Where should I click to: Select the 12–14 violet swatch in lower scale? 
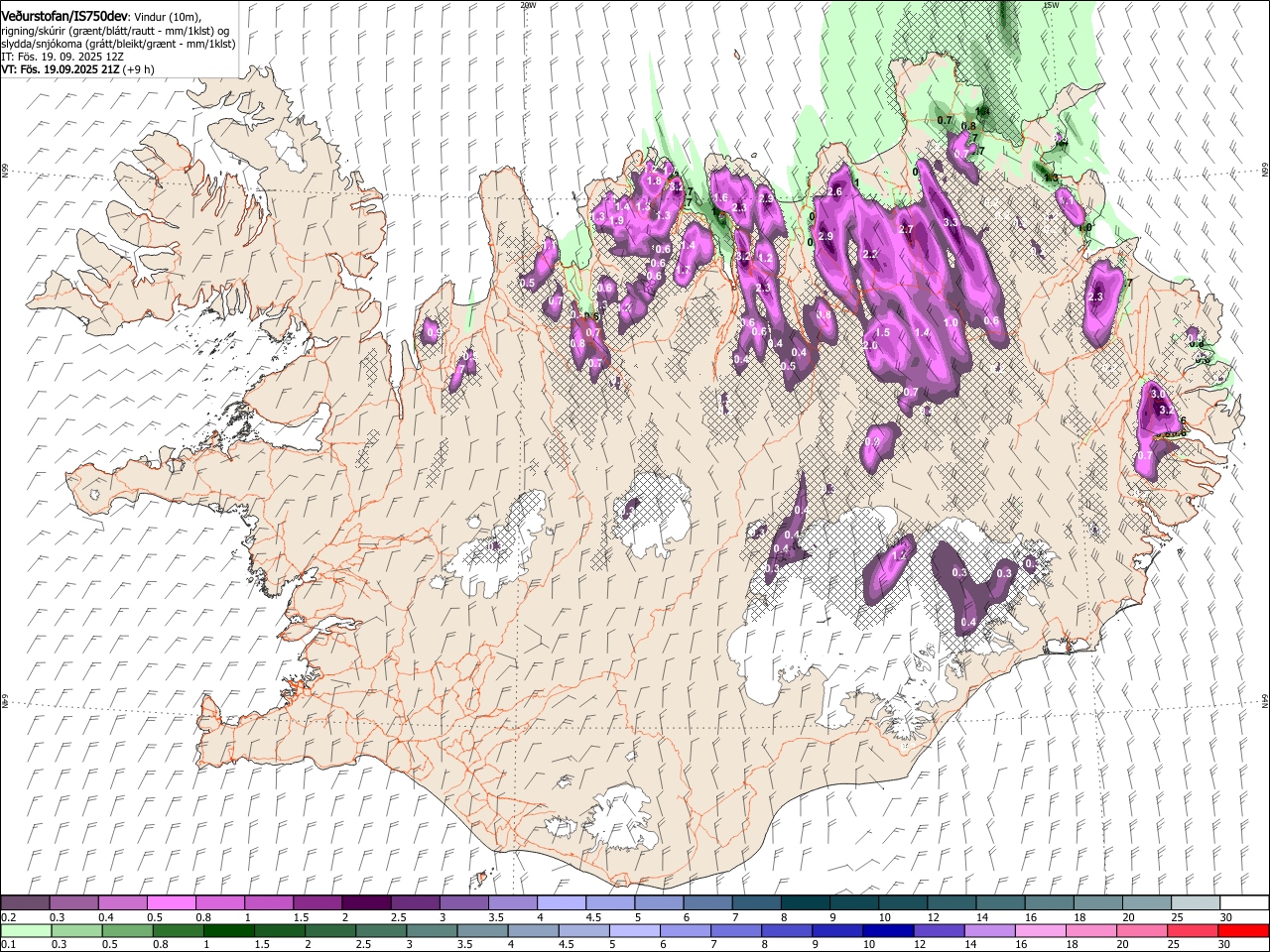939,930
